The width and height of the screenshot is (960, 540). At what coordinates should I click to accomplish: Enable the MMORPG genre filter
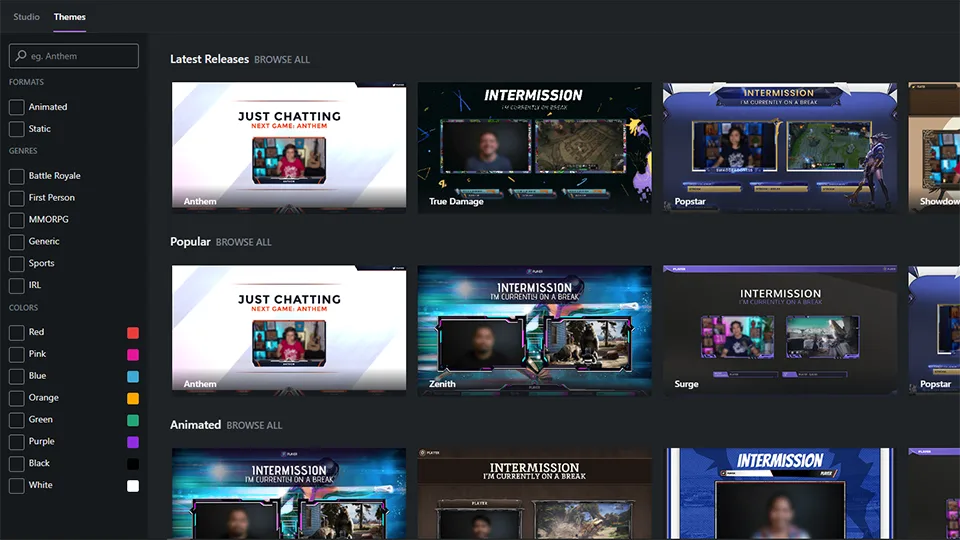pos(17,220)
